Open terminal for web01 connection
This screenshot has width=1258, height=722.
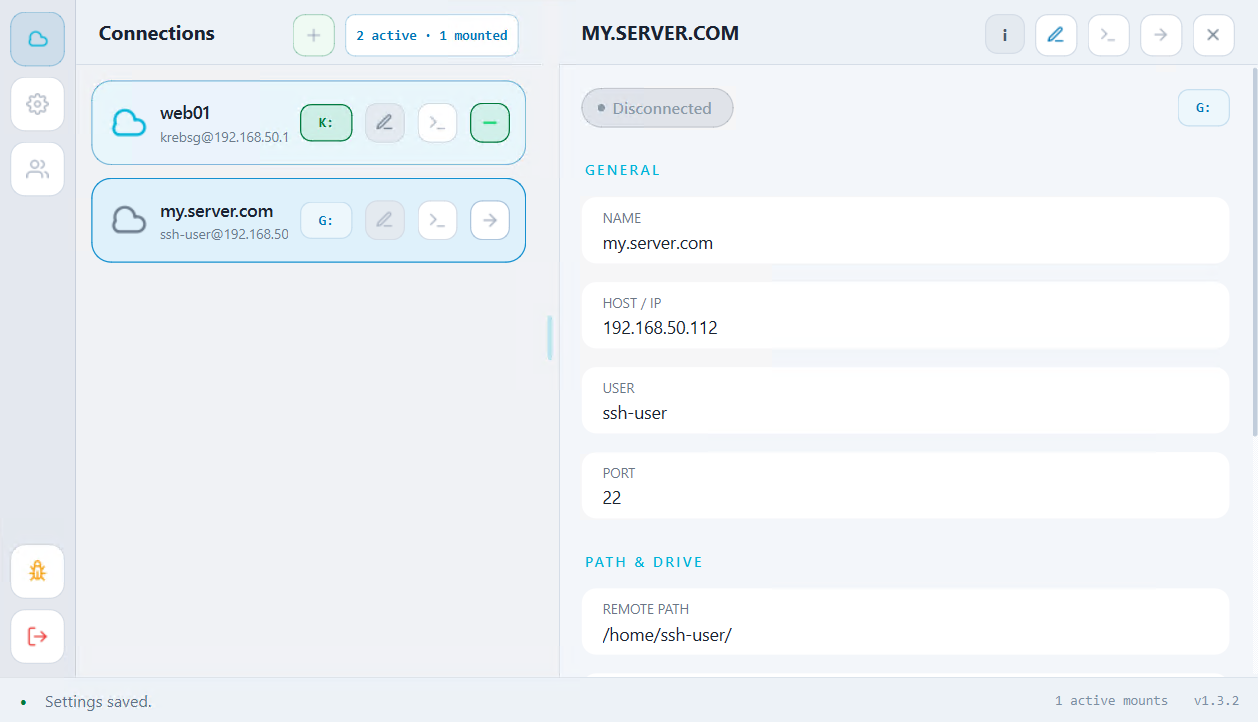(437, 123)
